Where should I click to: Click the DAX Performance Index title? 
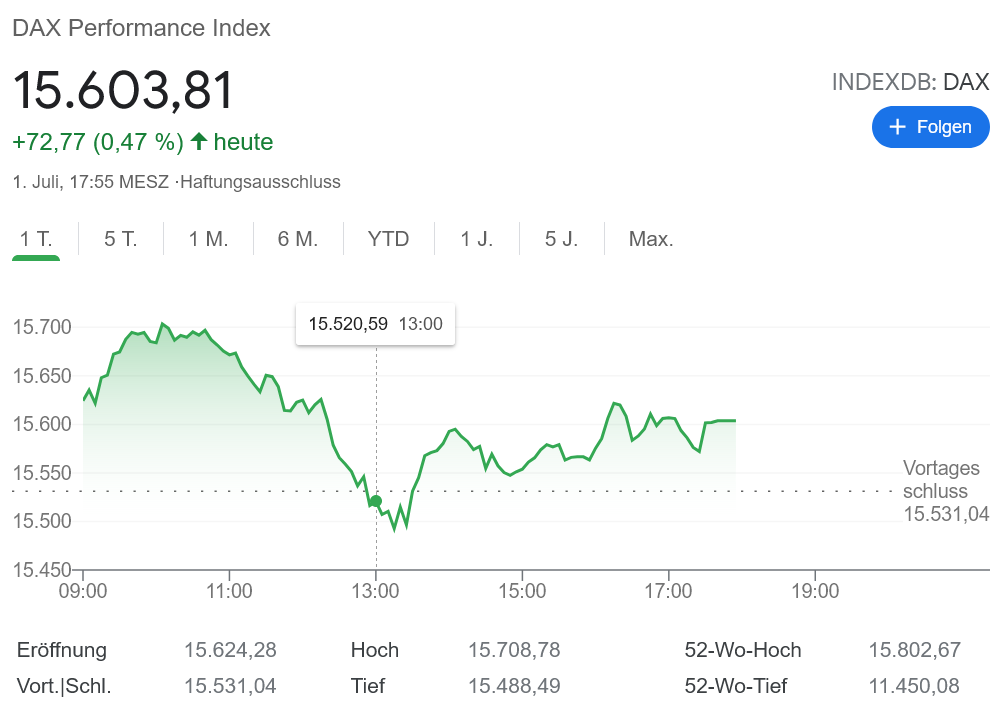pos(141,28)
